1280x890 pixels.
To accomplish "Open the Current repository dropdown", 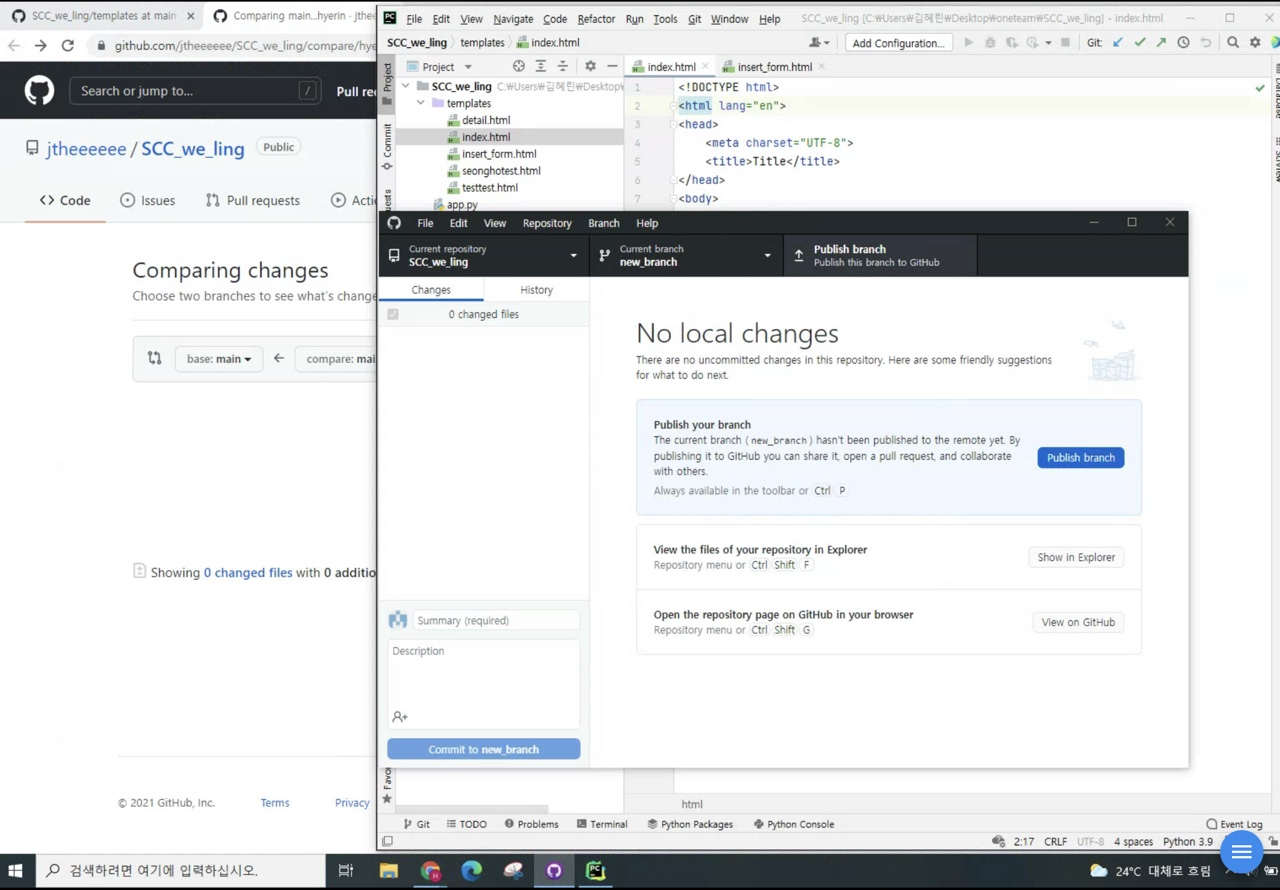I will [483, 256].
